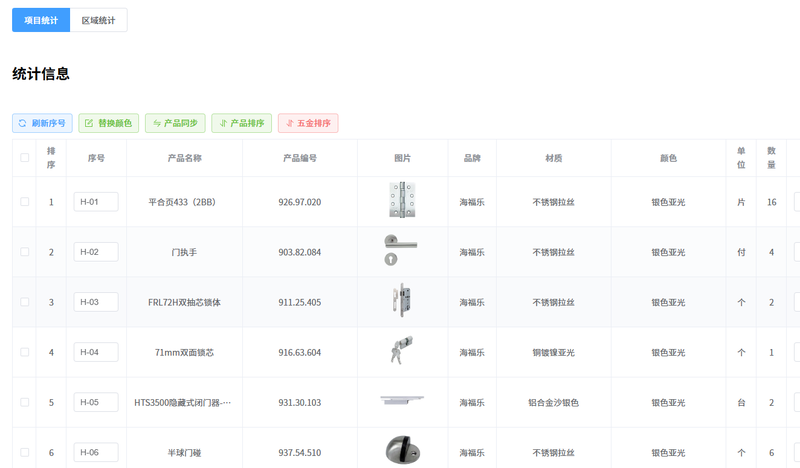
Task: Open the lock body image for FRL72H
Action: point(402,300)
